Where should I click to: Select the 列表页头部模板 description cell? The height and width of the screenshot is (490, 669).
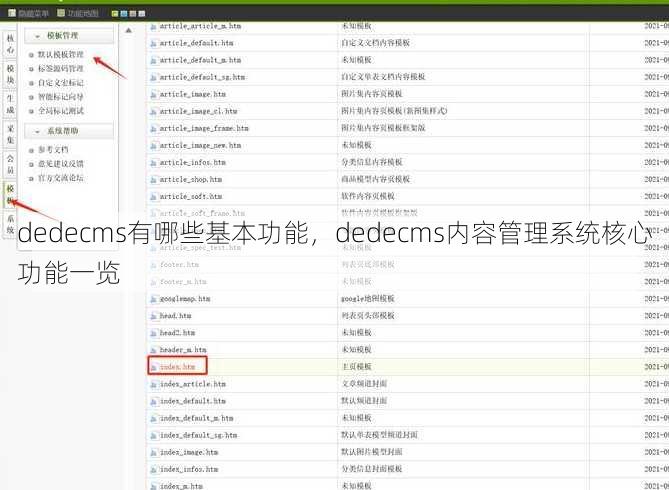tap(368, 316)
